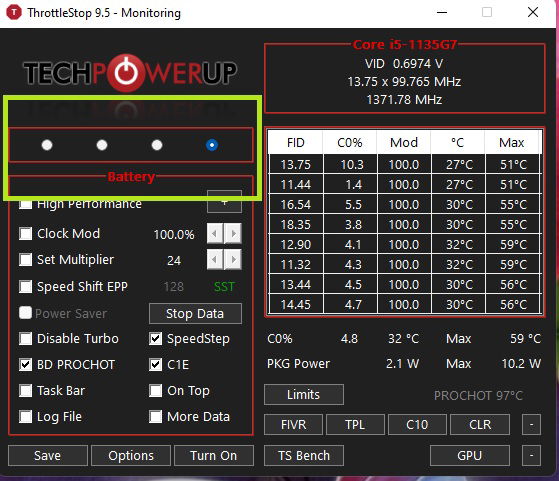The height and width of the screenshot is (481, 559).
Task: Toggle the SpeedStep checkbox
Action: click(x=155, y=338)
